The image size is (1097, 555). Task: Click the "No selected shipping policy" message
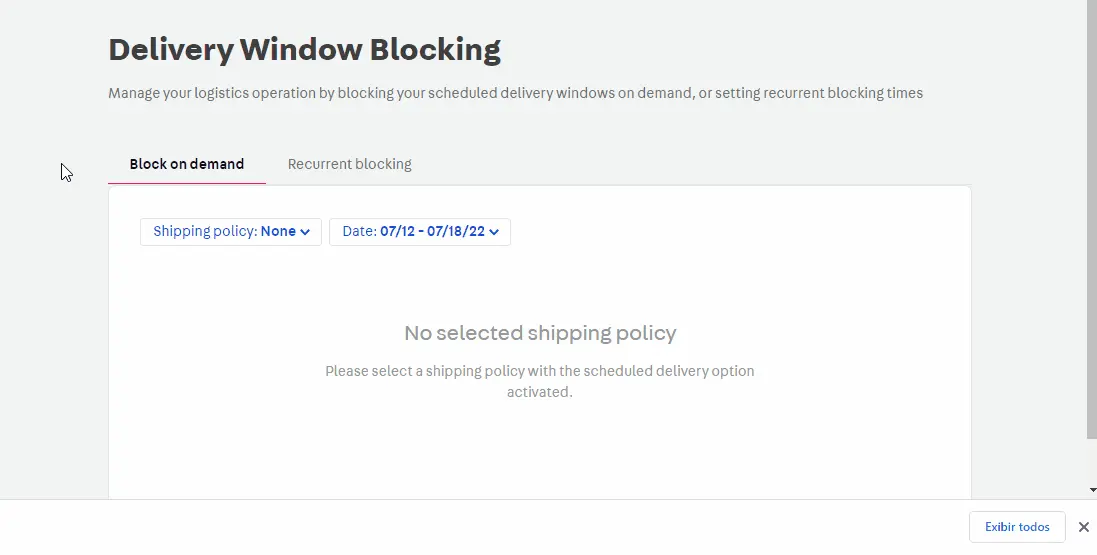[x=540, y=333]
